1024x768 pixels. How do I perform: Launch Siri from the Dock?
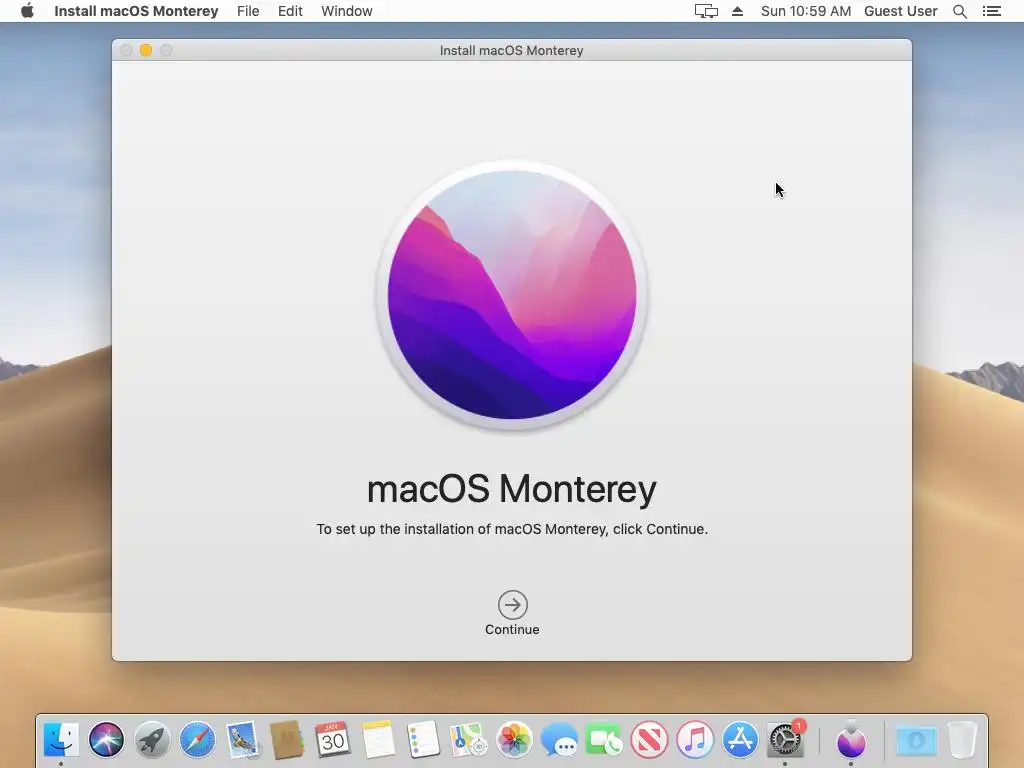pyautogui.click(x=106, y=740)
